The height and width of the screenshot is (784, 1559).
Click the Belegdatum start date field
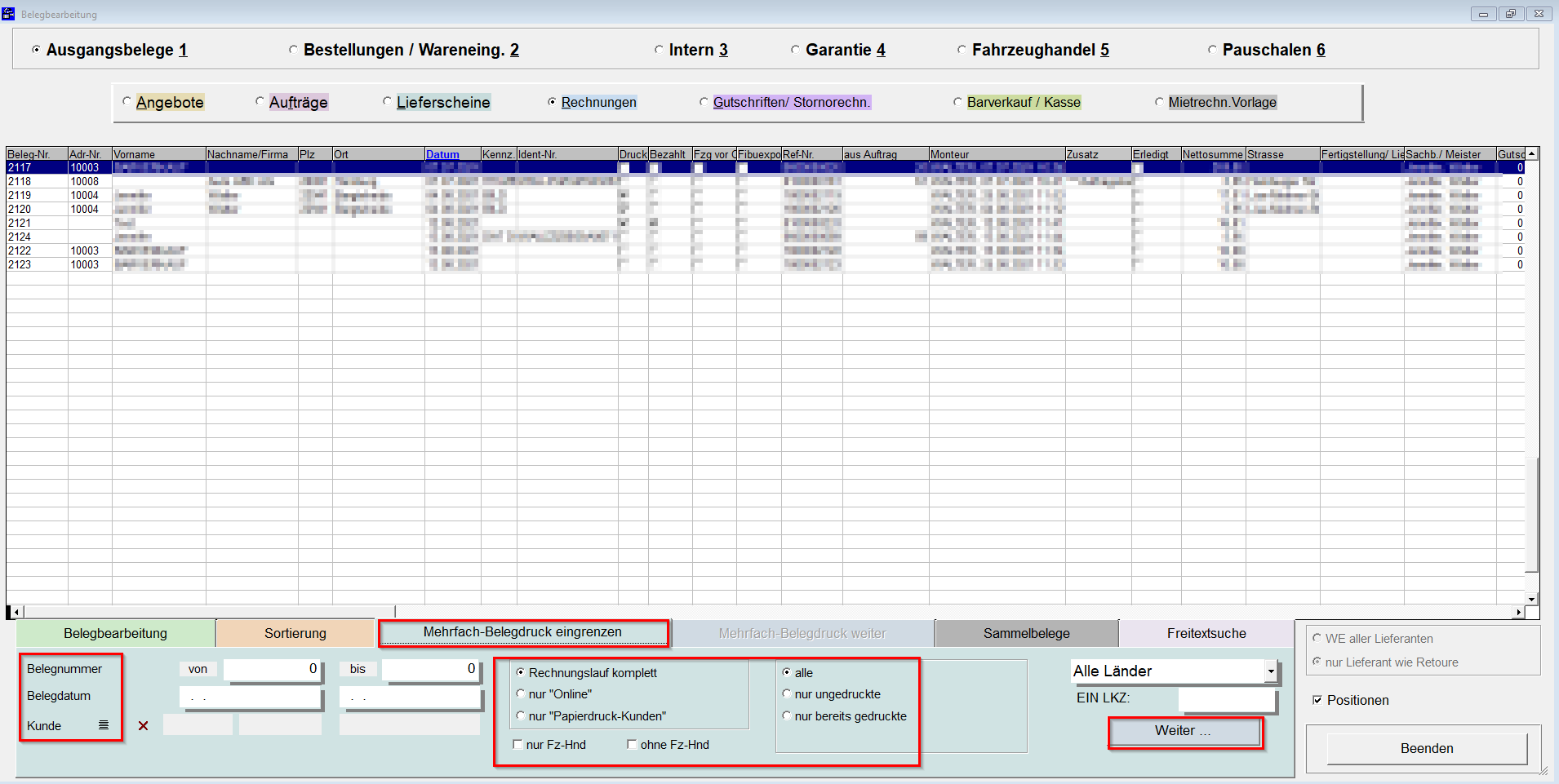tap(251, 698)
